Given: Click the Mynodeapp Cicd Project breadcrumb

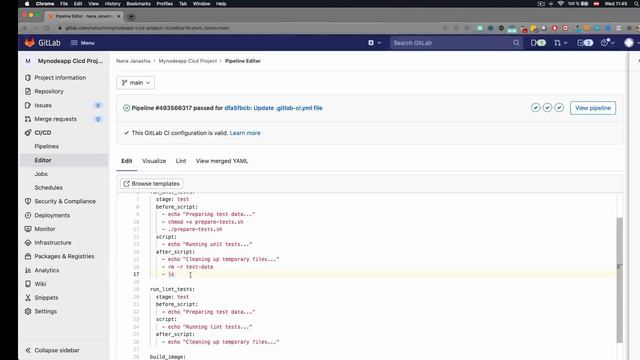Looking at the screenshot, I should pyautogui.click(x=188, y=61).
